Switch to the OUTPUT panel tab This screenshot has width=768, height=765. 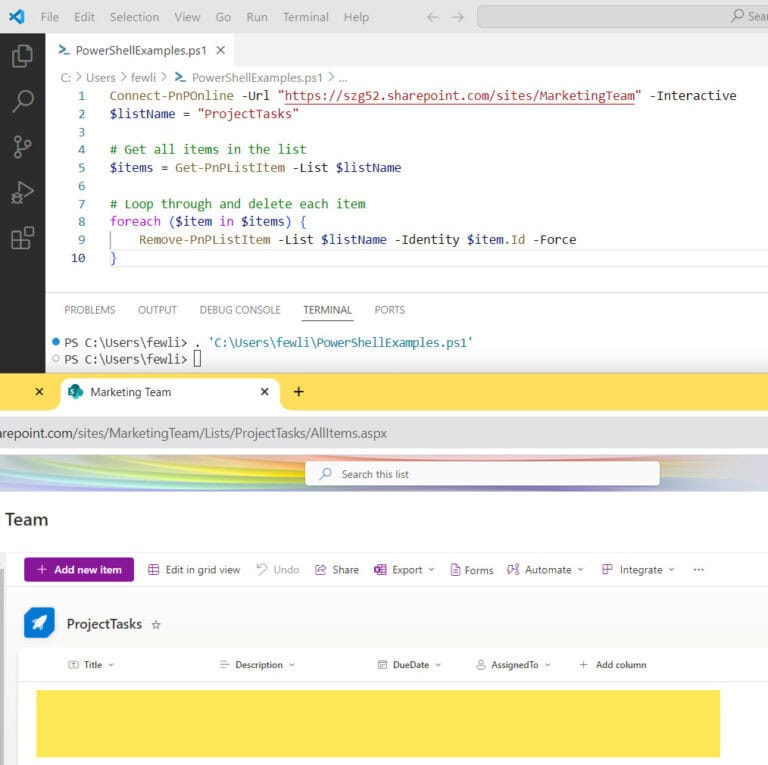tap(157, 310)
